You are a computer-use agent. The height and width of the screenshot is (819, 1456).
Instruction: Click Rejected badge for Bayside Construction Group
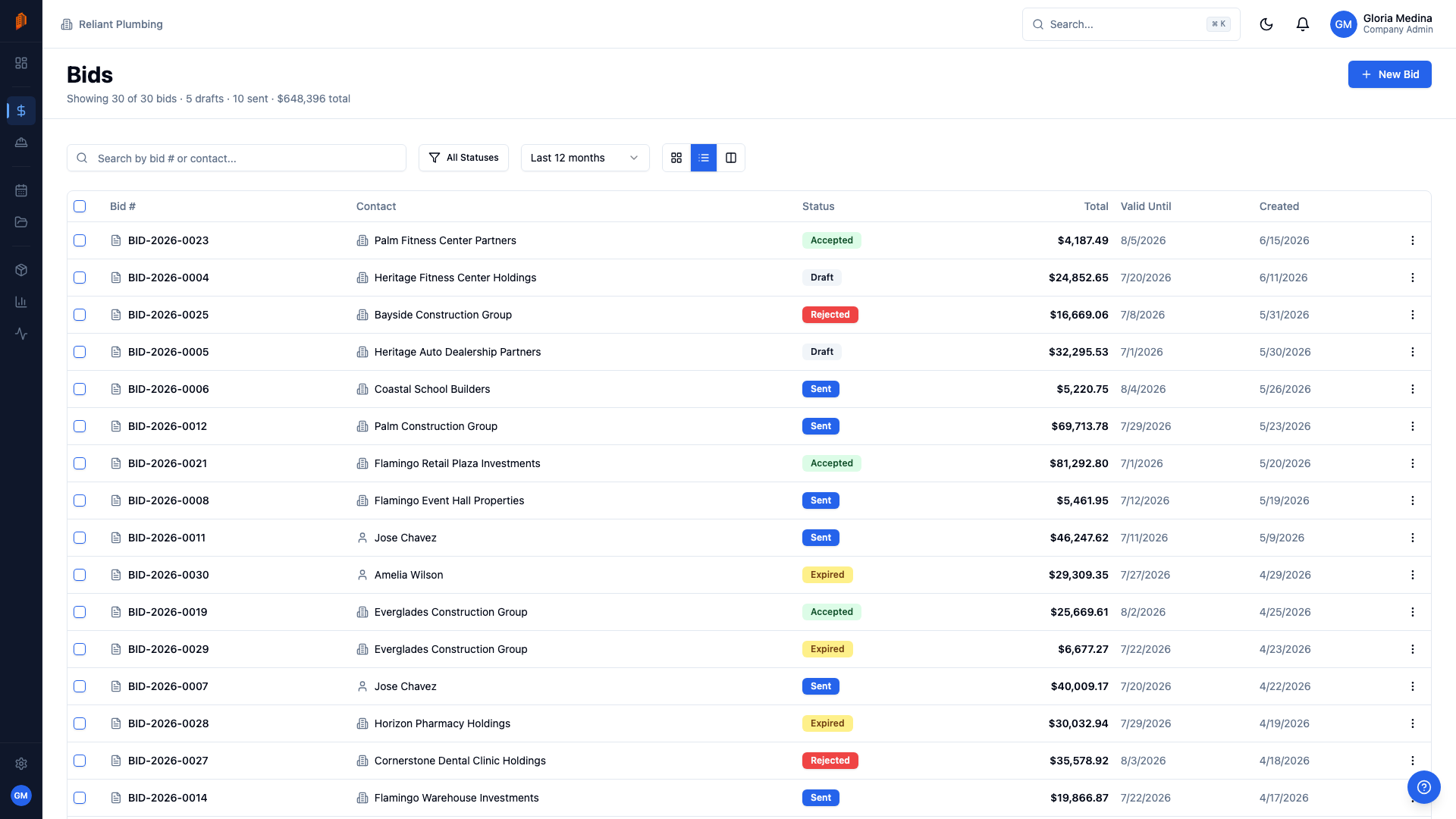[x=830, y=315]
